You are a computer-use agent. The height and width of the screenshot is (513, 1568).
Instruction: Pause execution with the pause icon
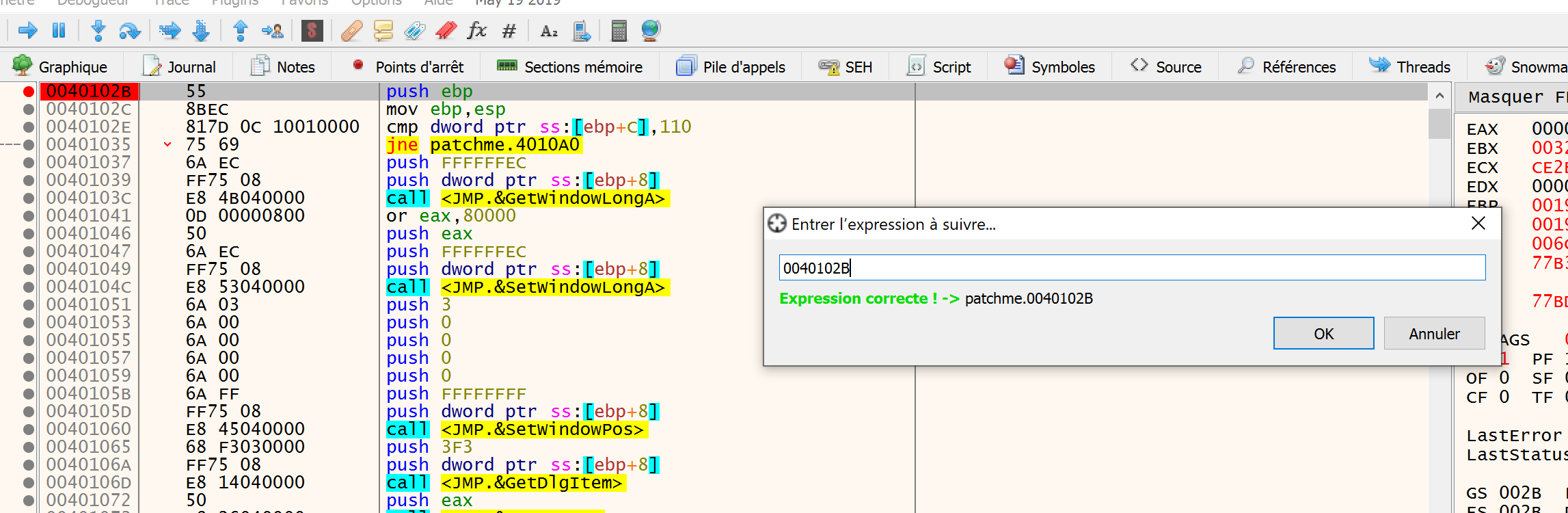tap(59, 30)
